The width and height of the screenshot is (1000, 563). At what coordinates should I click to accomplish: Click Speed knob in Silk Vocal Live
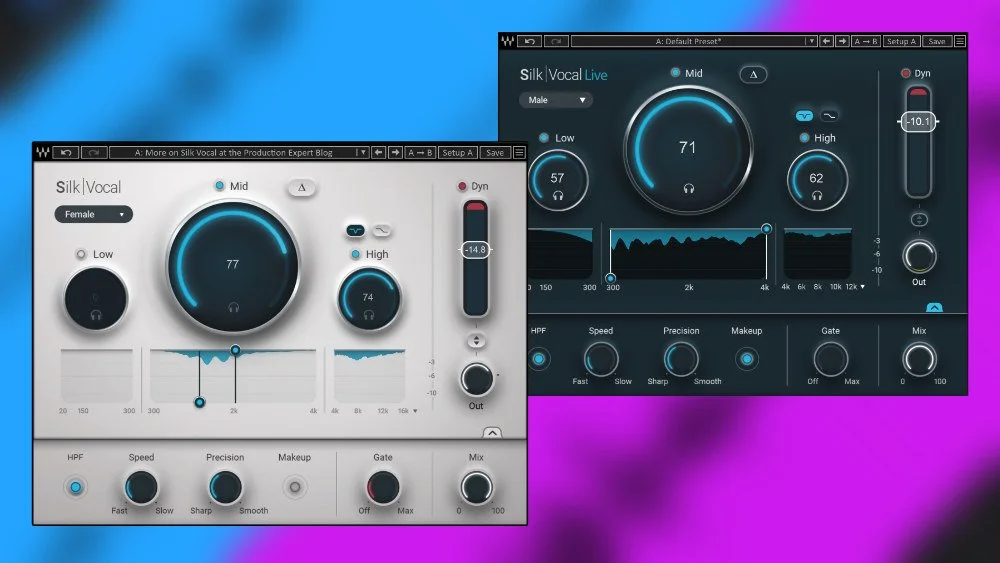[x=601, y=359]
